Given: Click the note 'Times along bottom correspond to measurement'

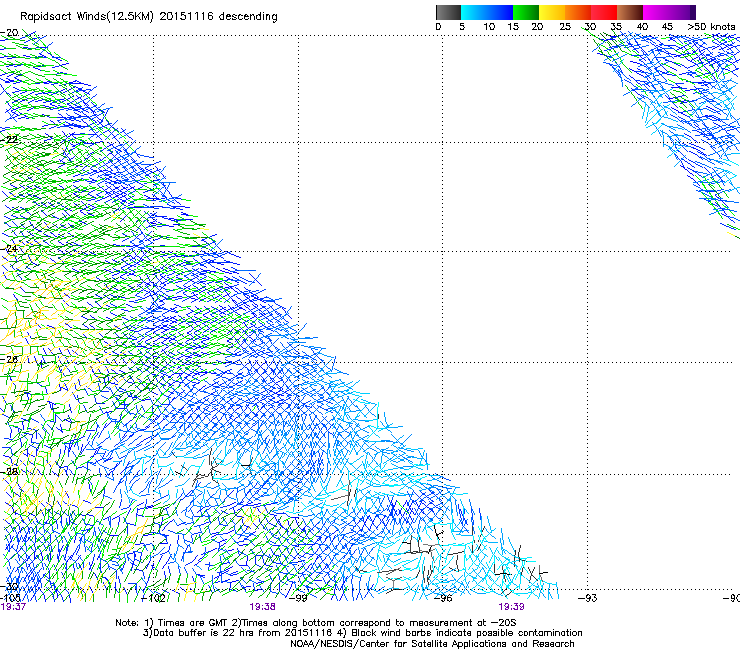Looking at the screenshot, I should click(x=357, y=623).
